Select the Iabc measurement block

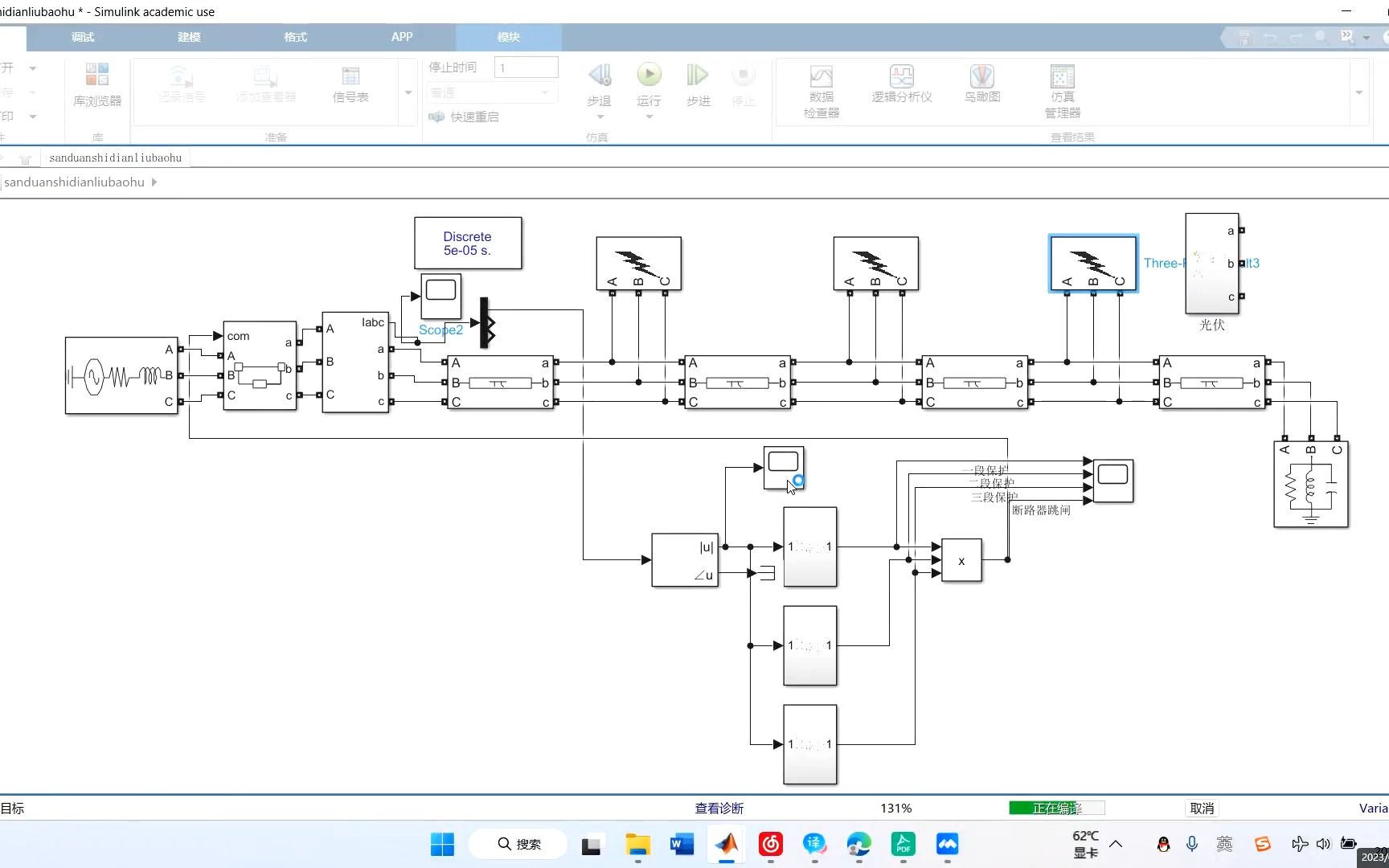(355, 362)
